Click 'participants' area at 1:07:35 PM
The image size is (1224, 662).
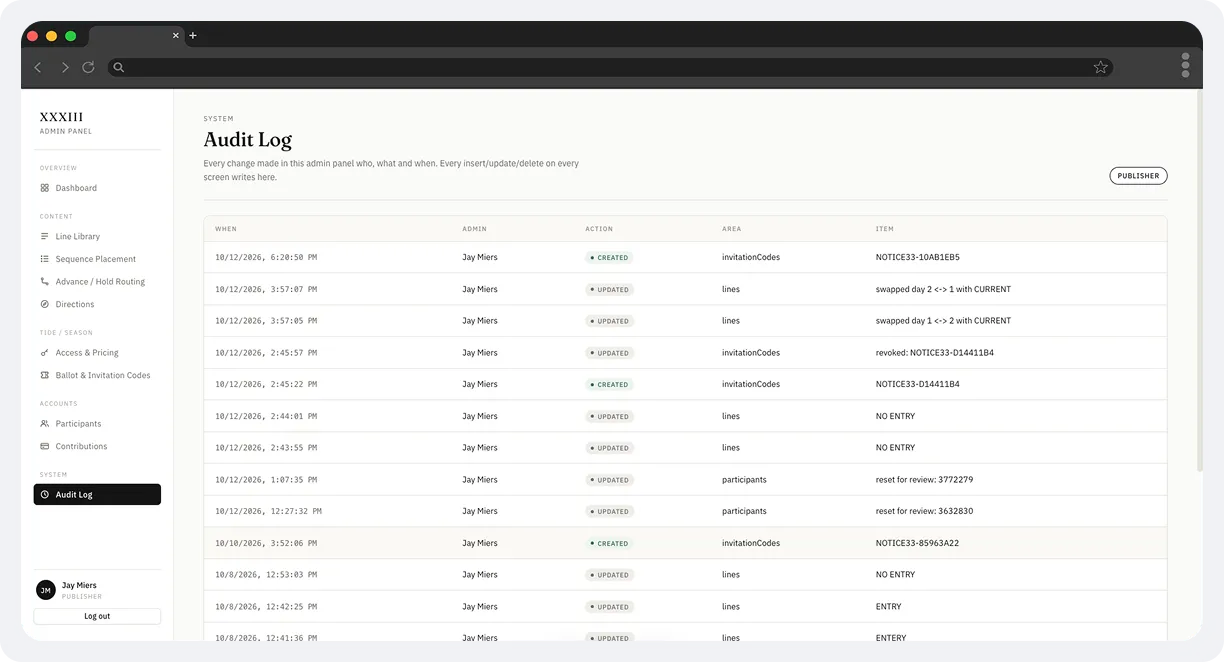point(744,480)
